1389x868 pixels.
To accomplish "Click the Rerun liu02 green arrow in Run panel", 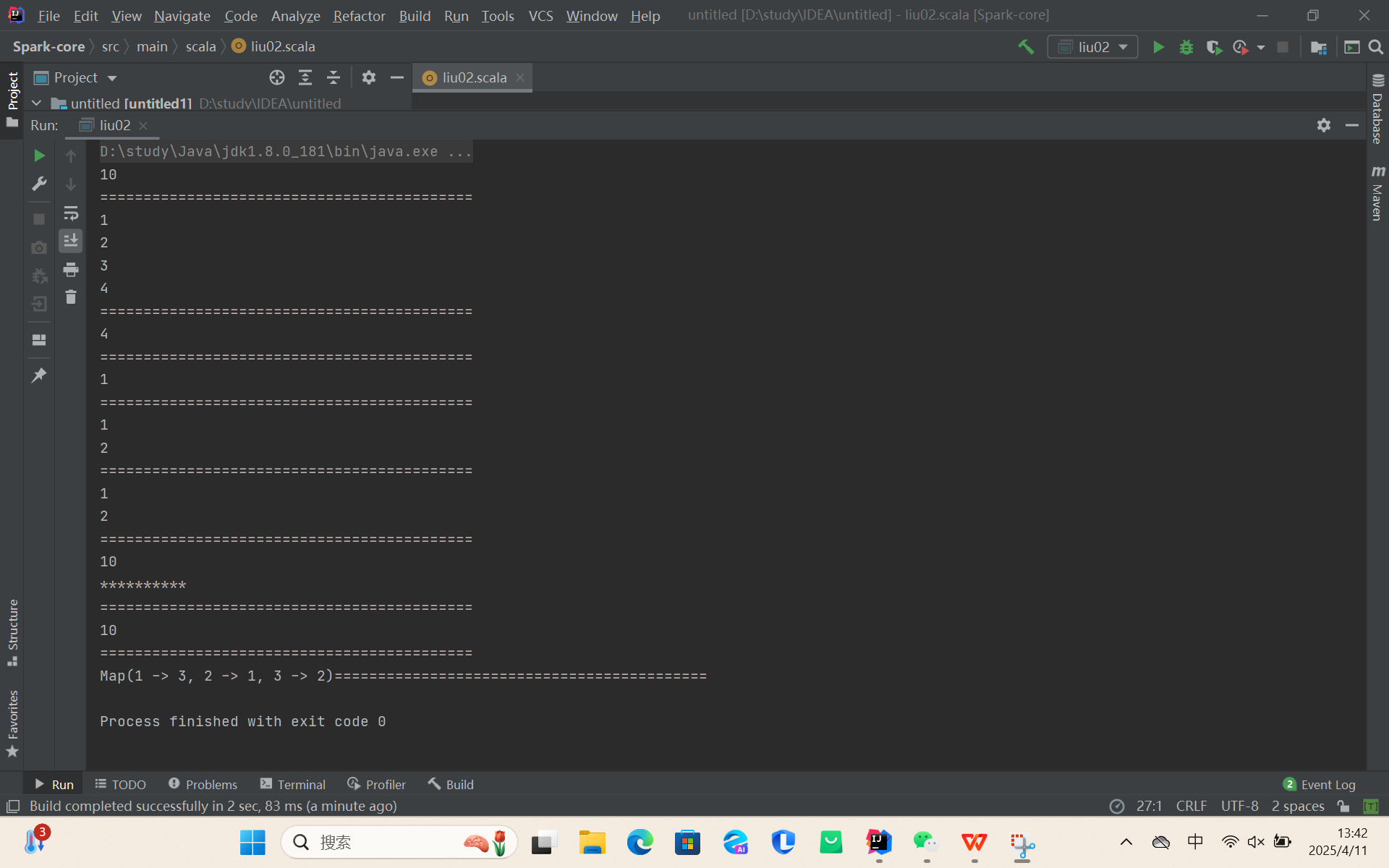I will [39, 156].
